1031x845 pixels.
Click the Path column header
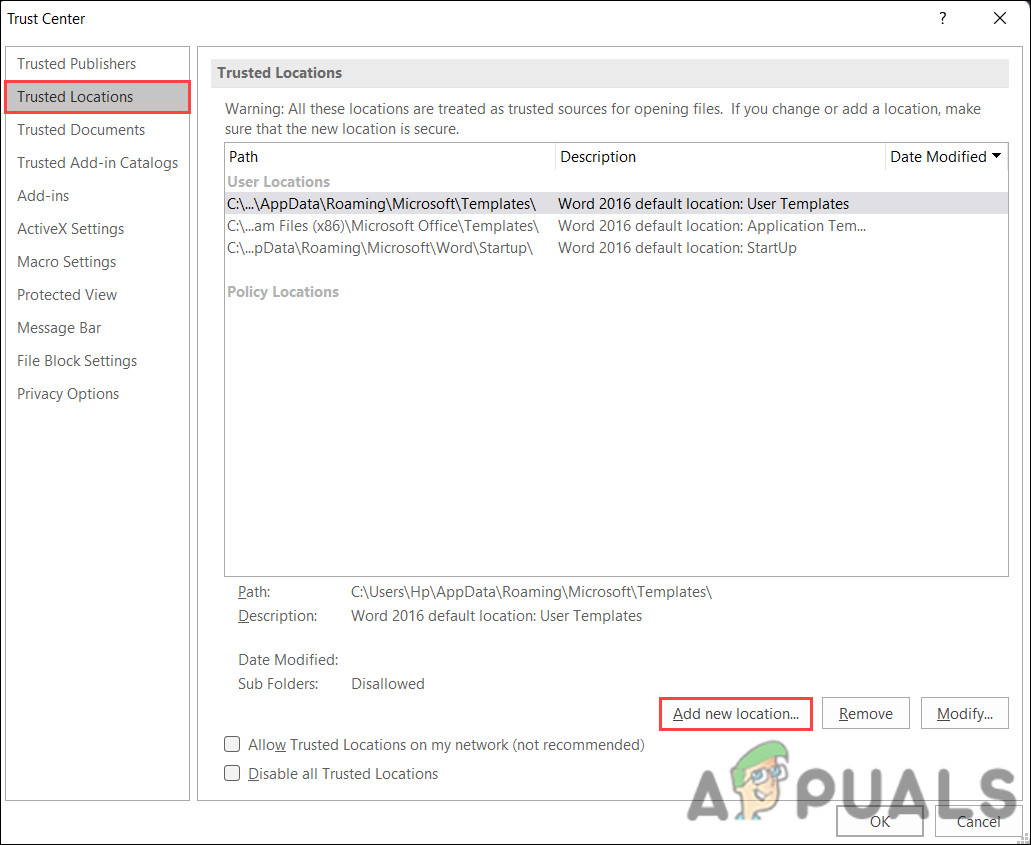click(x=390, y=157)
